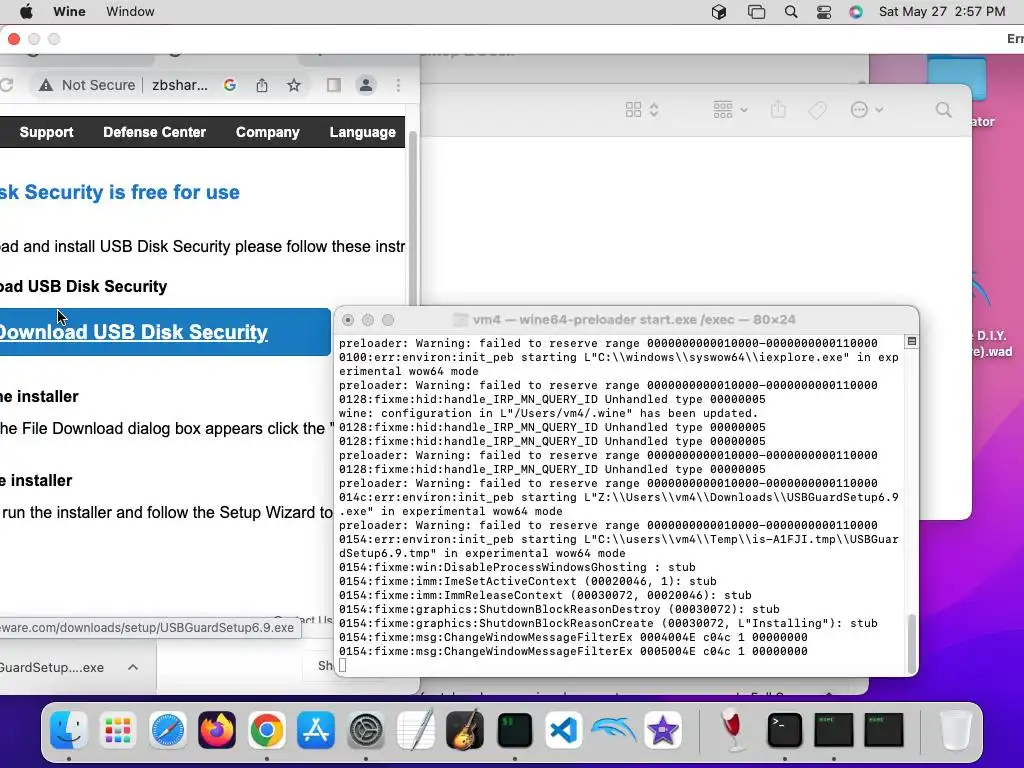Click the heading 'Security is free for use'
1024x768 pixels.
click(x=132, y=192)
